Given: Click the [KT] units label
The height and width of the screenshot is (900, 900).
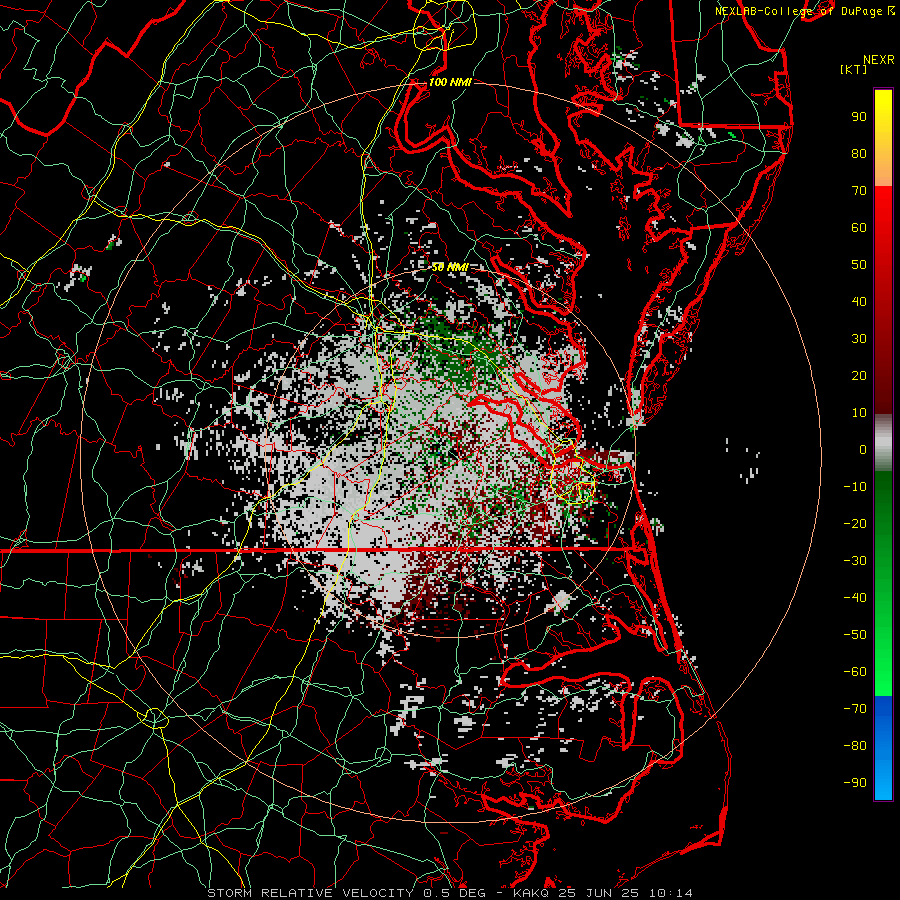Looking at the screenshot, I should coord(854,69).
